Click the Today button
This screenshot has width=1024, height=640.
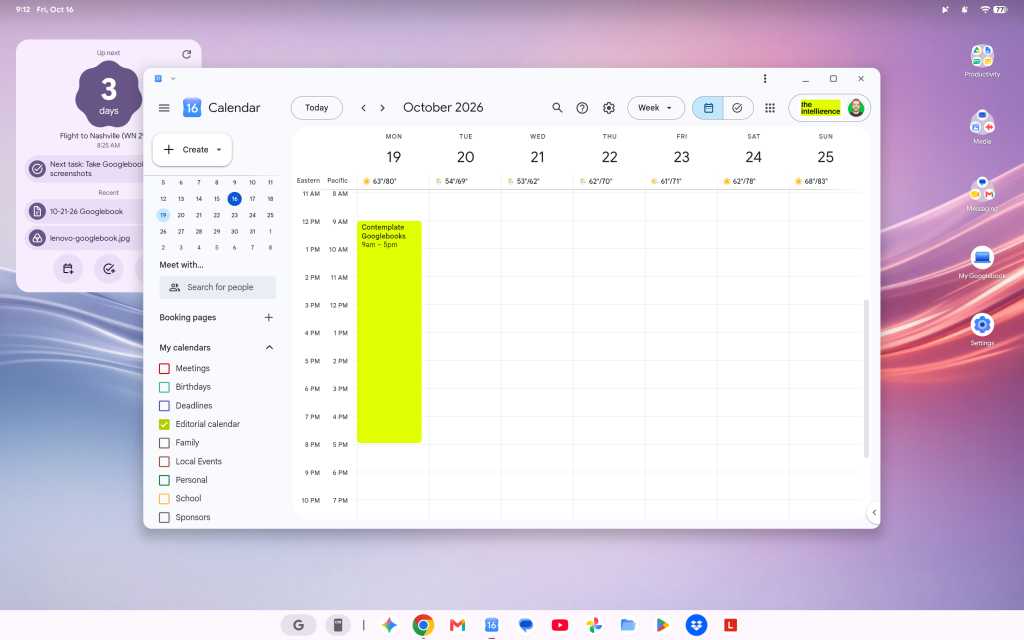coord(317,108)
